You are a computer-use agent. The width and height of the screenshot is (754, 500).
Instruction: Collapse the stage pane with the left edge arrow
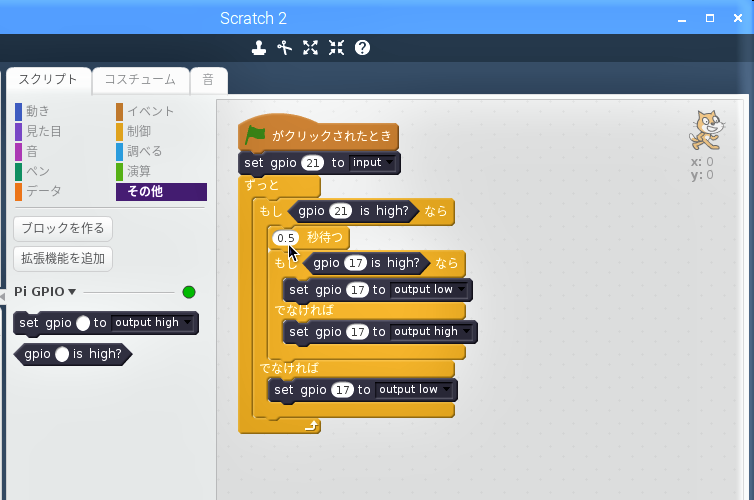(2, 297)
